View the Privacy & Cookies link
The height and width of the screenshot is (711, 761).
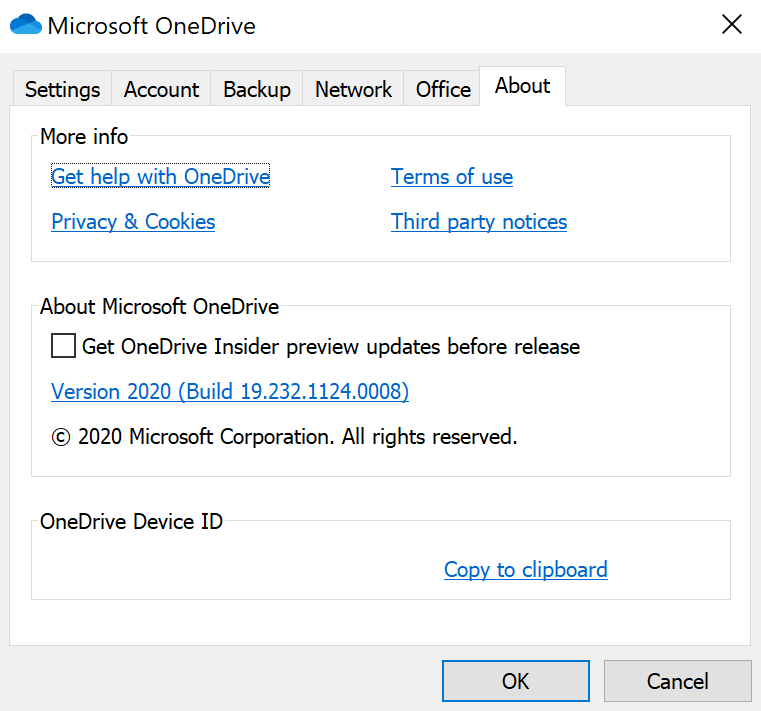point(133,222)
